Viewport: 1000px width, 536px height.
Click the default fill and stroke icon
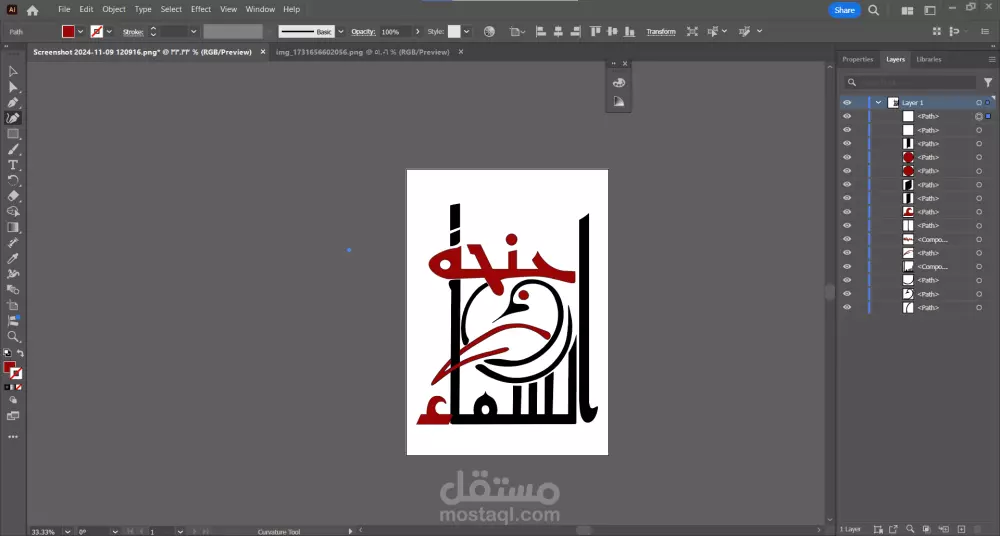click(7, 353)
